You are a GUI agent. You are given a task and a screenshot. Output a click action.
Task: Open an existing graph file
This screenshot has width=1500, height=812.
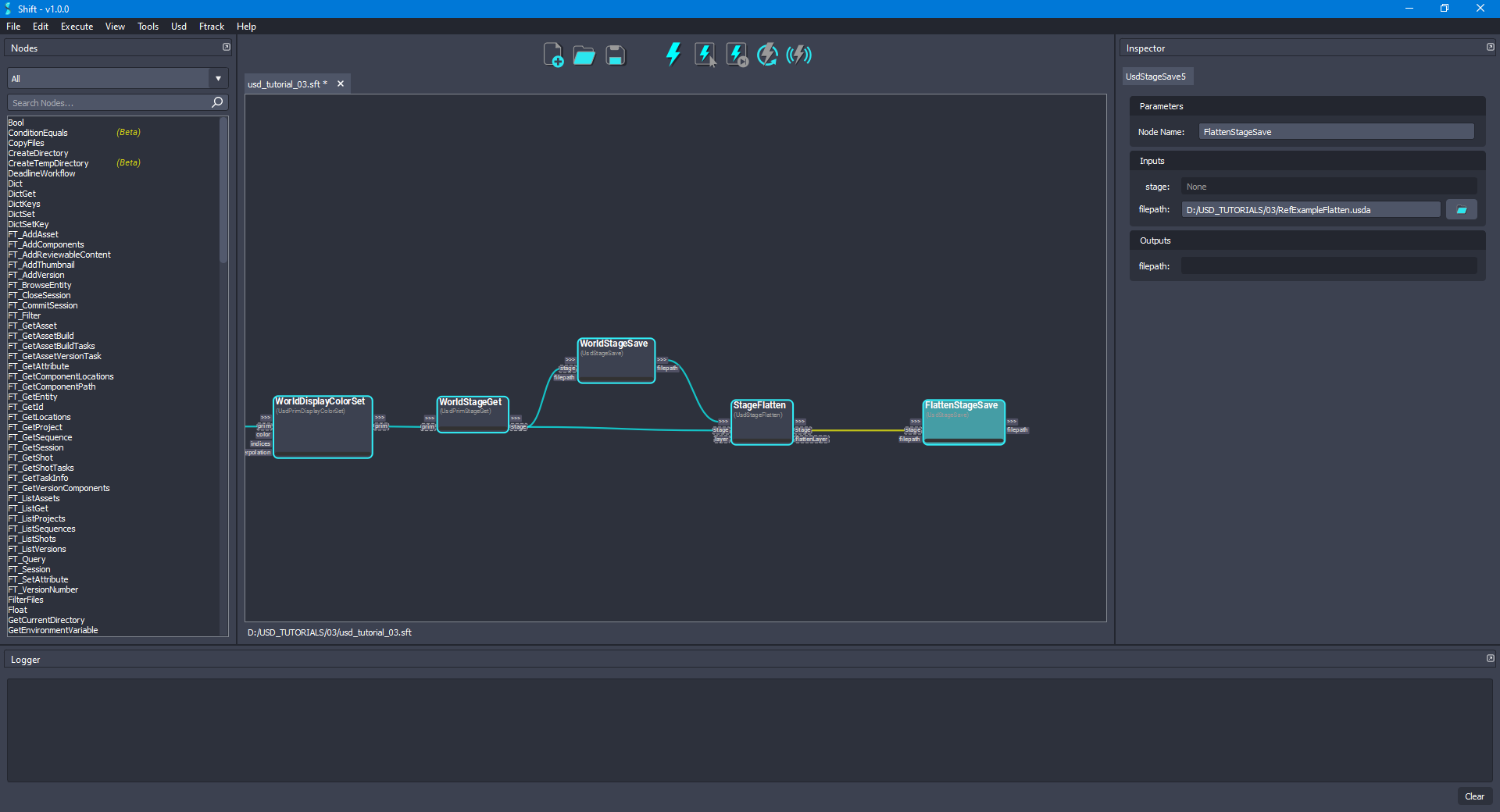[584, 55]
